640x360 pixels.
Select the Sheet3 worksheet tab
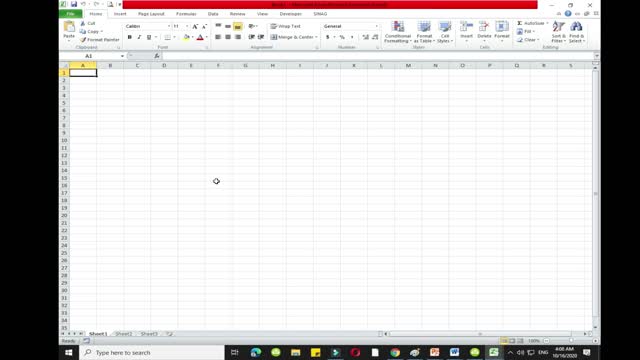click(x=149, y=334)
